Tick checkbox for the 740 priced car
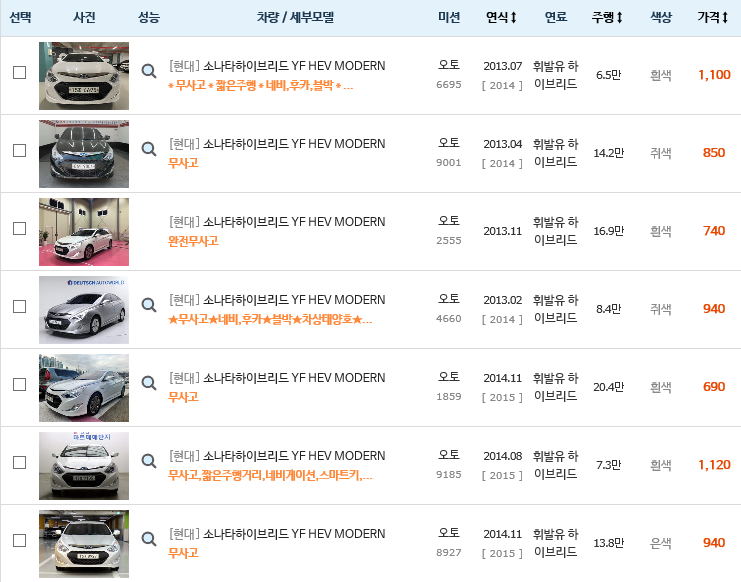The image size is (741, 582). click(19, 229)
